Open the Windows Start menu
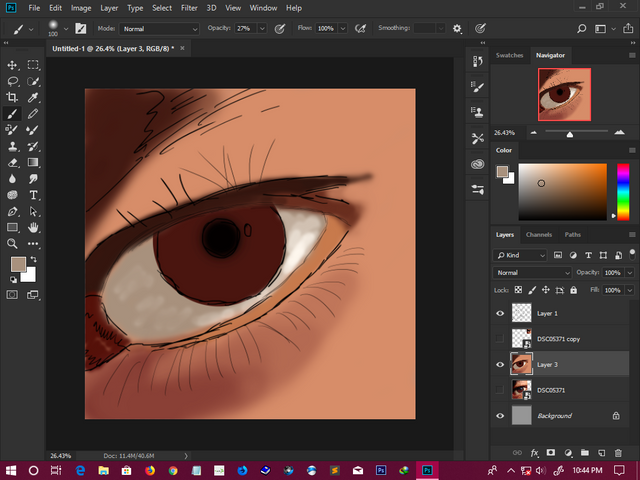The image size is (640, 480). click(10, 469)
